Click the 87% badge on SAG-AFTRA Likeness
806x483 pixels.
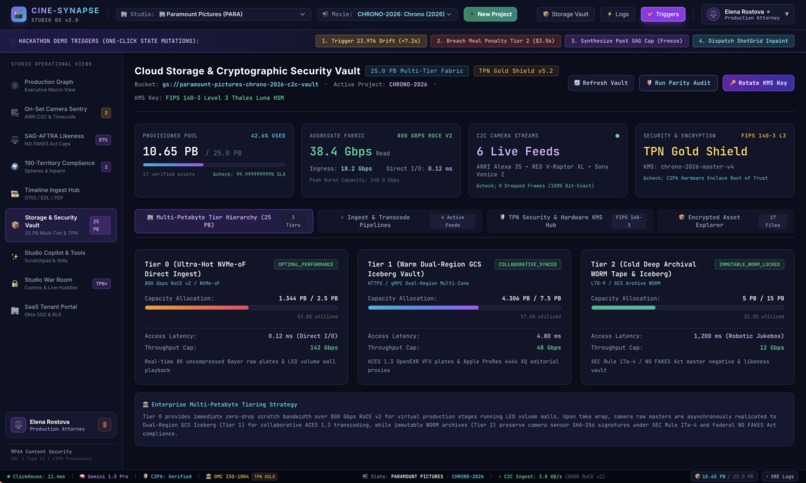(103, 140)
